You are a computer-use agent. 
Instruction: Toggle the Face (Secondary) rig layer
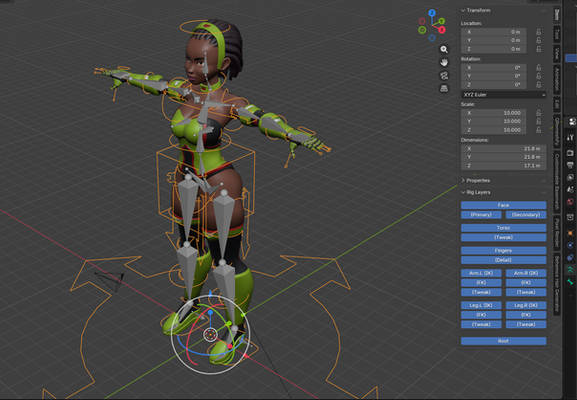point(526,215)
